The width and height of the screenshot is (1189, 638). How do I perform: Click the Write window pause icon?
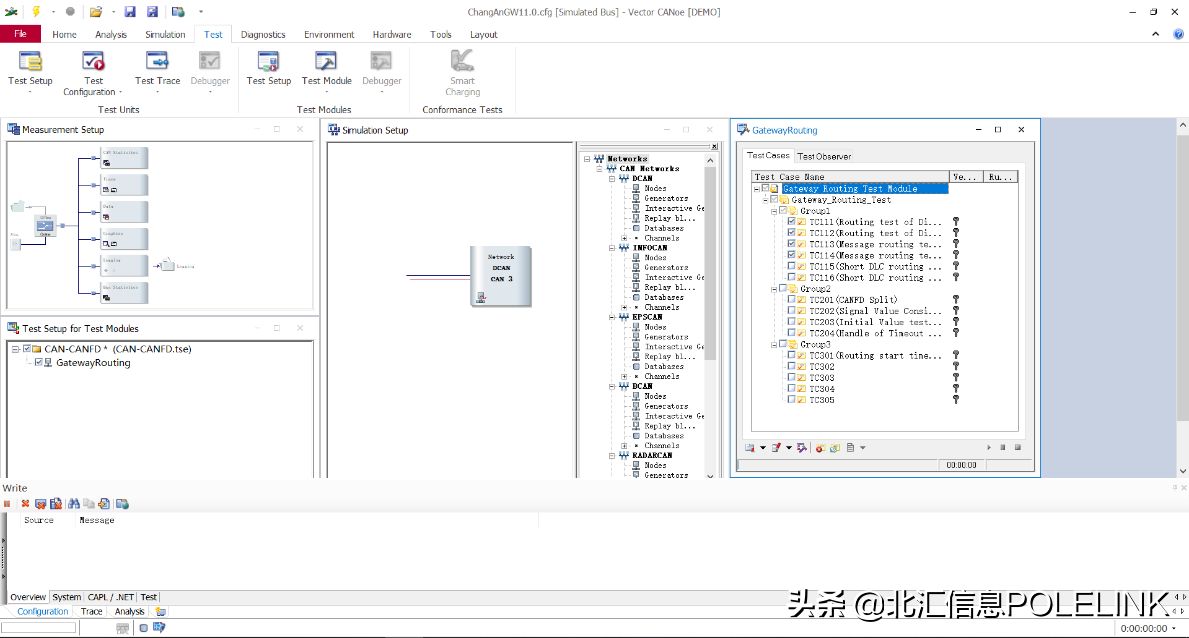[x=8, y=504]
